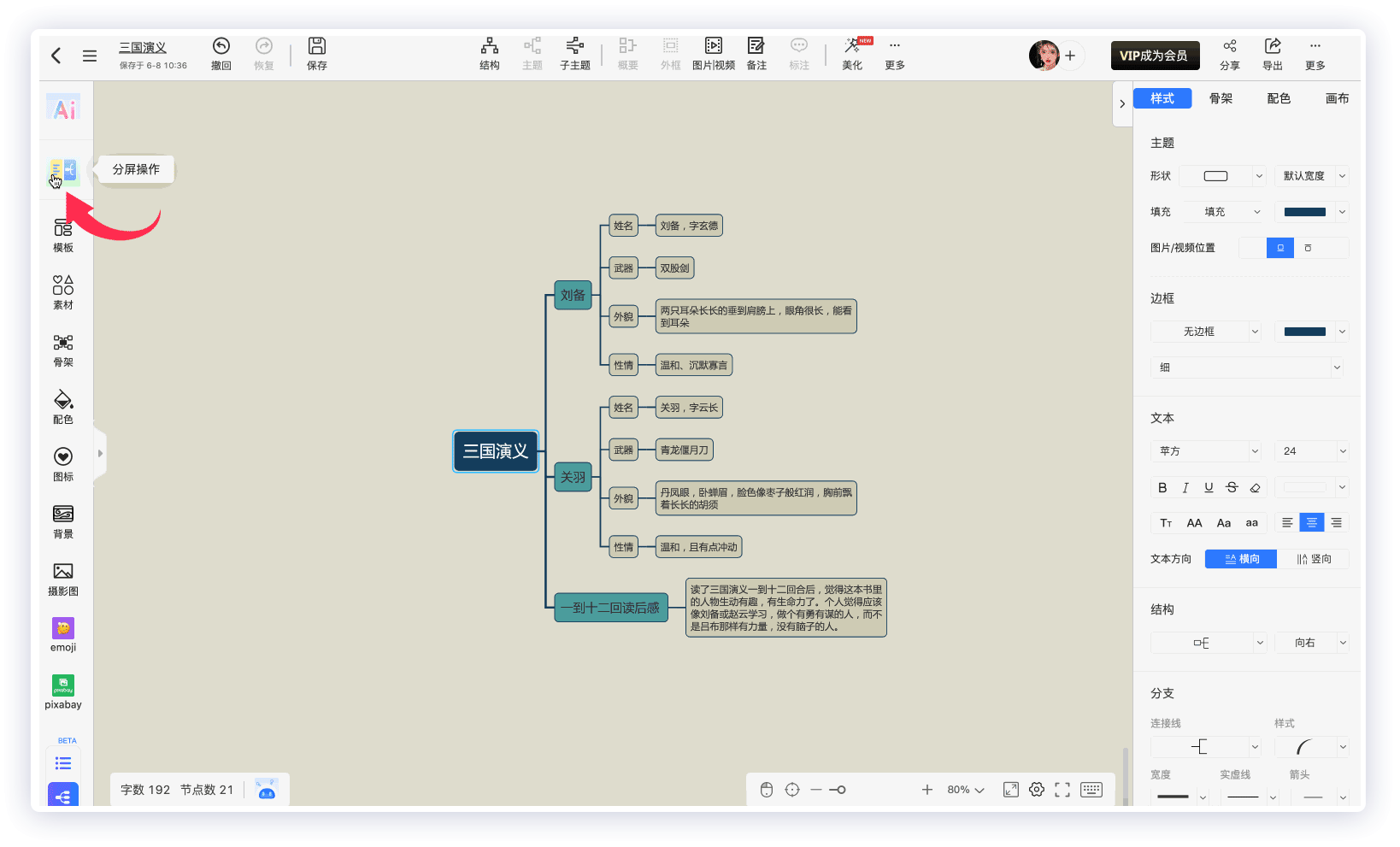Open the 苹方 font family dropdown
The width and height of the screenshot is (1400, 847).
(x=1207, y=451)
